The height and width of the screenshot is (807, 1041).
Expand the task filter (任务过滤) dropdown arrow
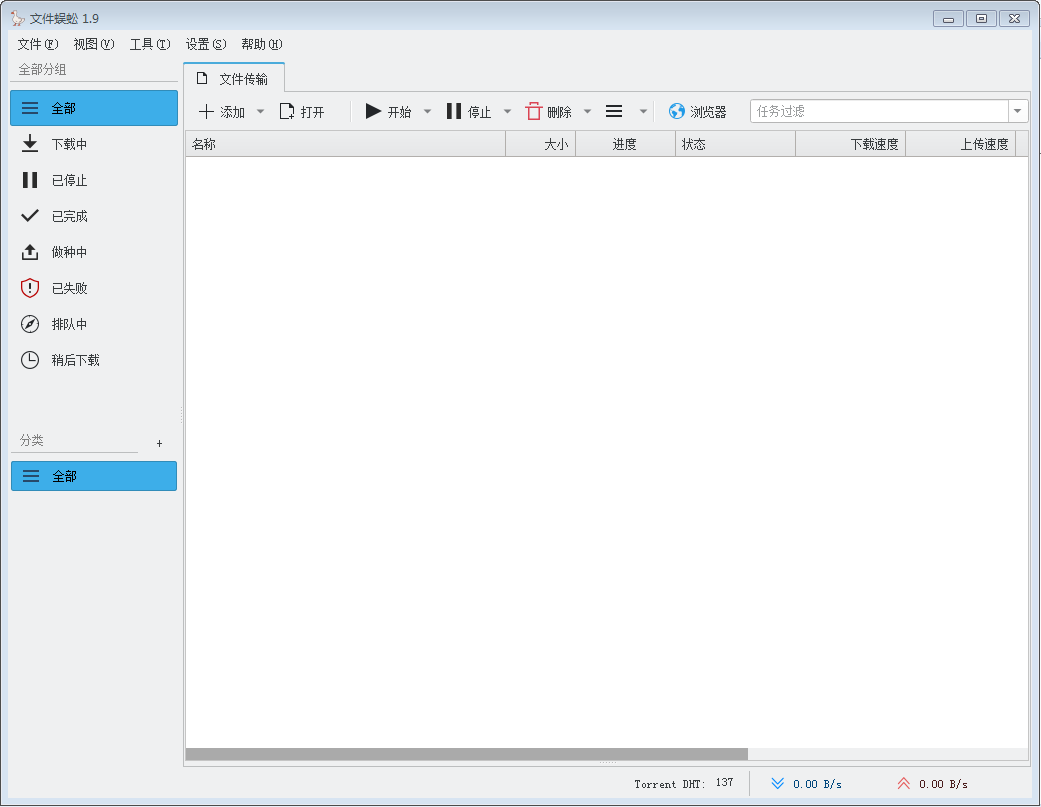[1018, 112]
